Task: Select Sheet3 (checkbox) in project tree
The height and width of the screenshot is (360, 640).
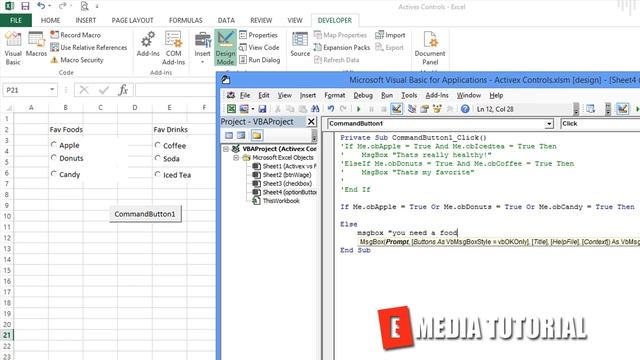Action: click(x=282, y=183)
